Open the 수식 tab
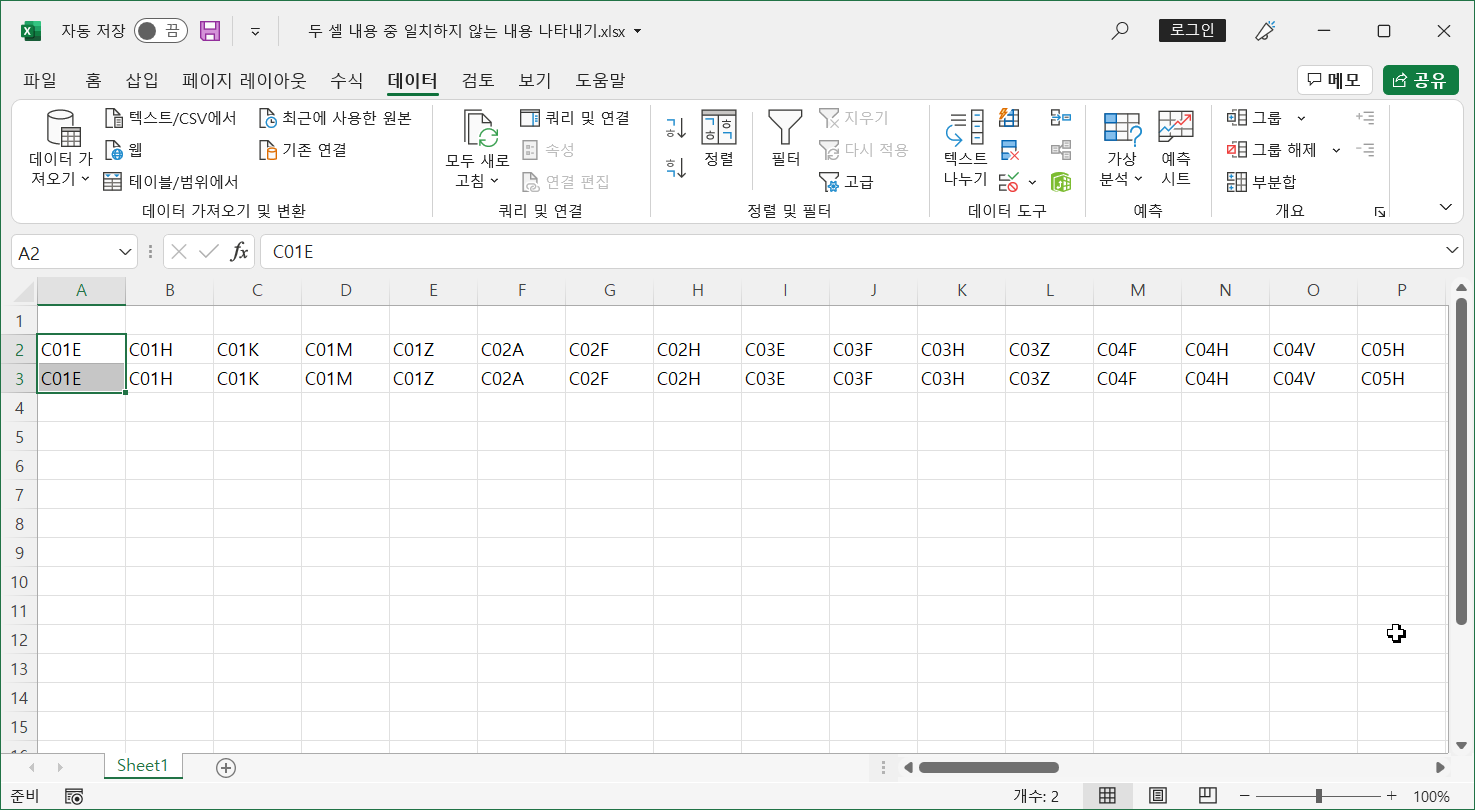 [x=347, y=81]
